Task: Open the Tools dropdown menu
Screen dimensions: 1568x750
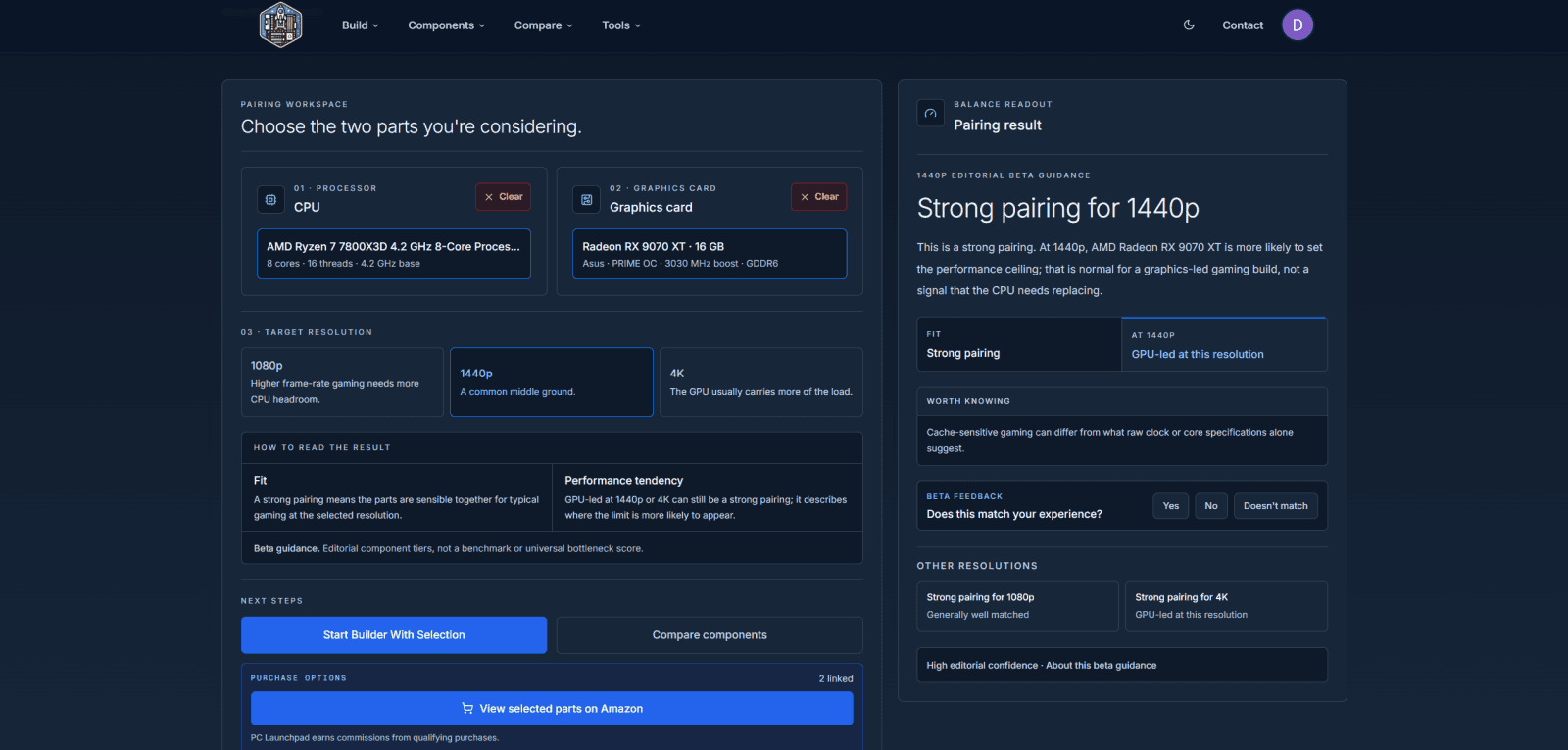Action: click(621, 25)
